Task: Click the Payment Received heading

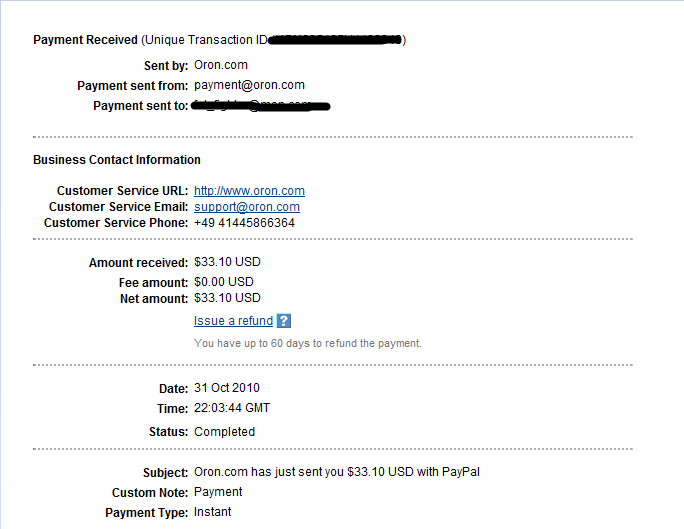Action: (85, 40)
